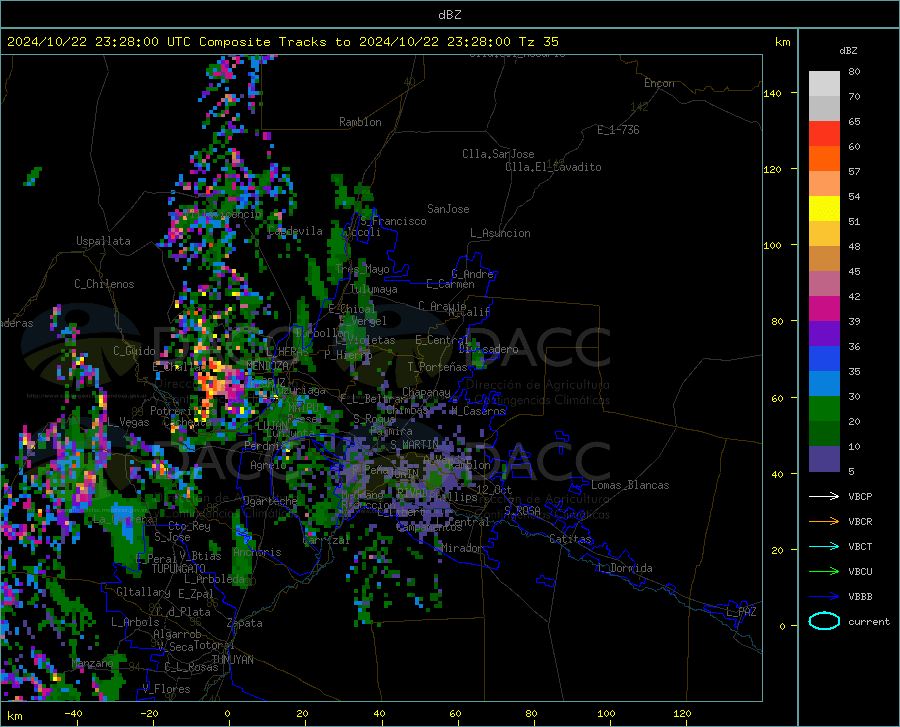Image resolution: width=900 pixels, height=727 pixels.
Task: Pick the brown 45-48 dBZ legend band
Action: [x=824, y=259]
